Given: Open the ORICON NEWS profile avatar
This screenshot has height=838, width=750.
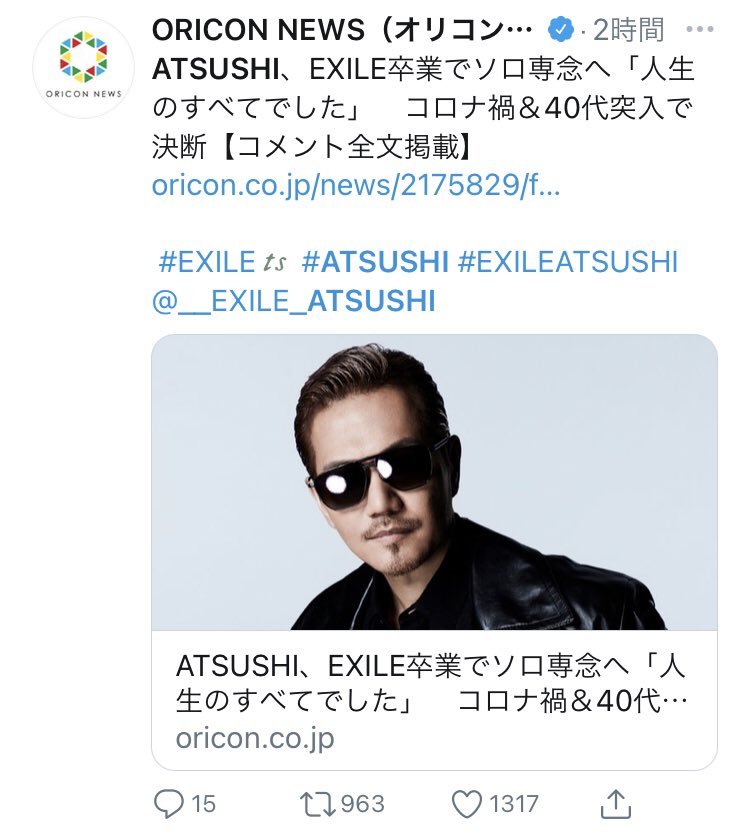Looking at the screenshot, I should pyautogui.click(x=83, y=67).
